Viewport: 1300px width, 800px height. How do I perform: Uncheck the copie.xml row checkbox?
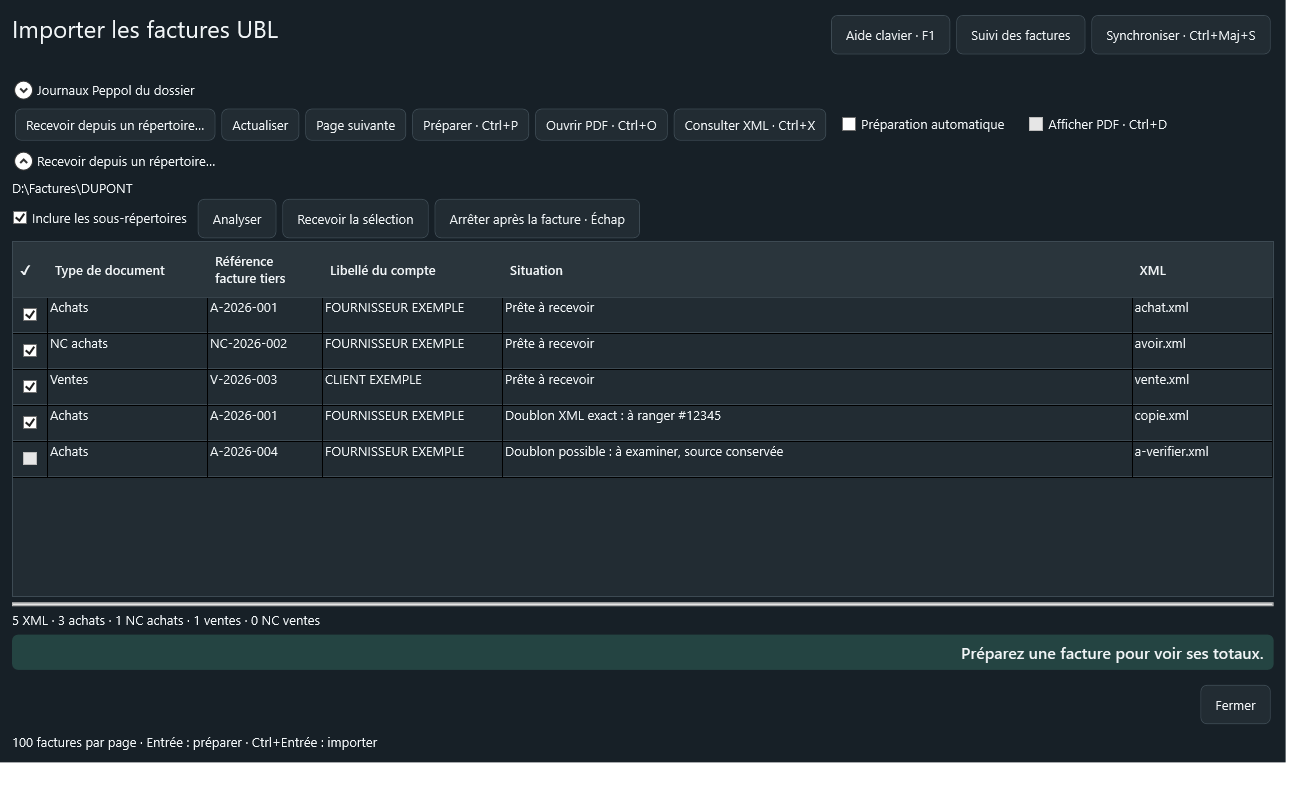(x=30, y=423)
